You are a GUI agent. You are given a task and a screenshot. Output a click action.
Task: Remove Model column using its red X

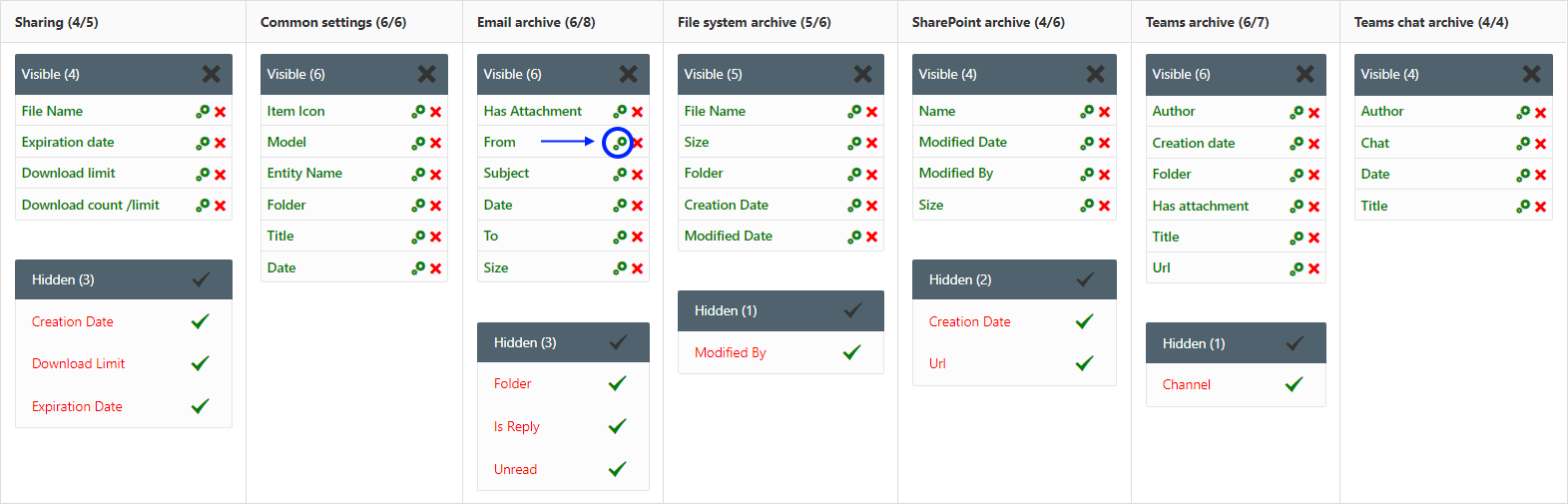click(x=436, y=143)
